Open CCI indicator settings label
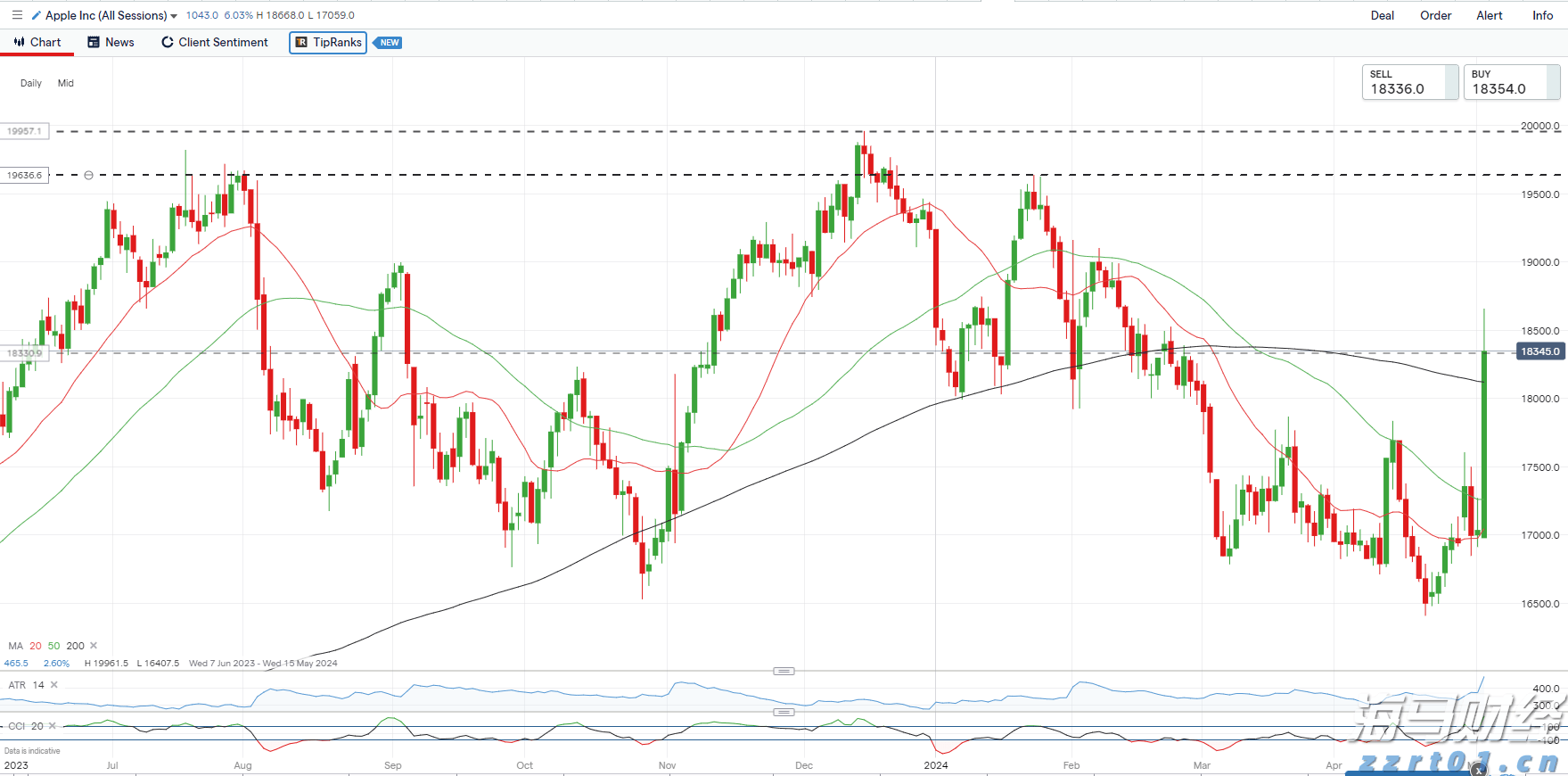The height and width of the screenshot is (776, 1568). coord(17,726)
